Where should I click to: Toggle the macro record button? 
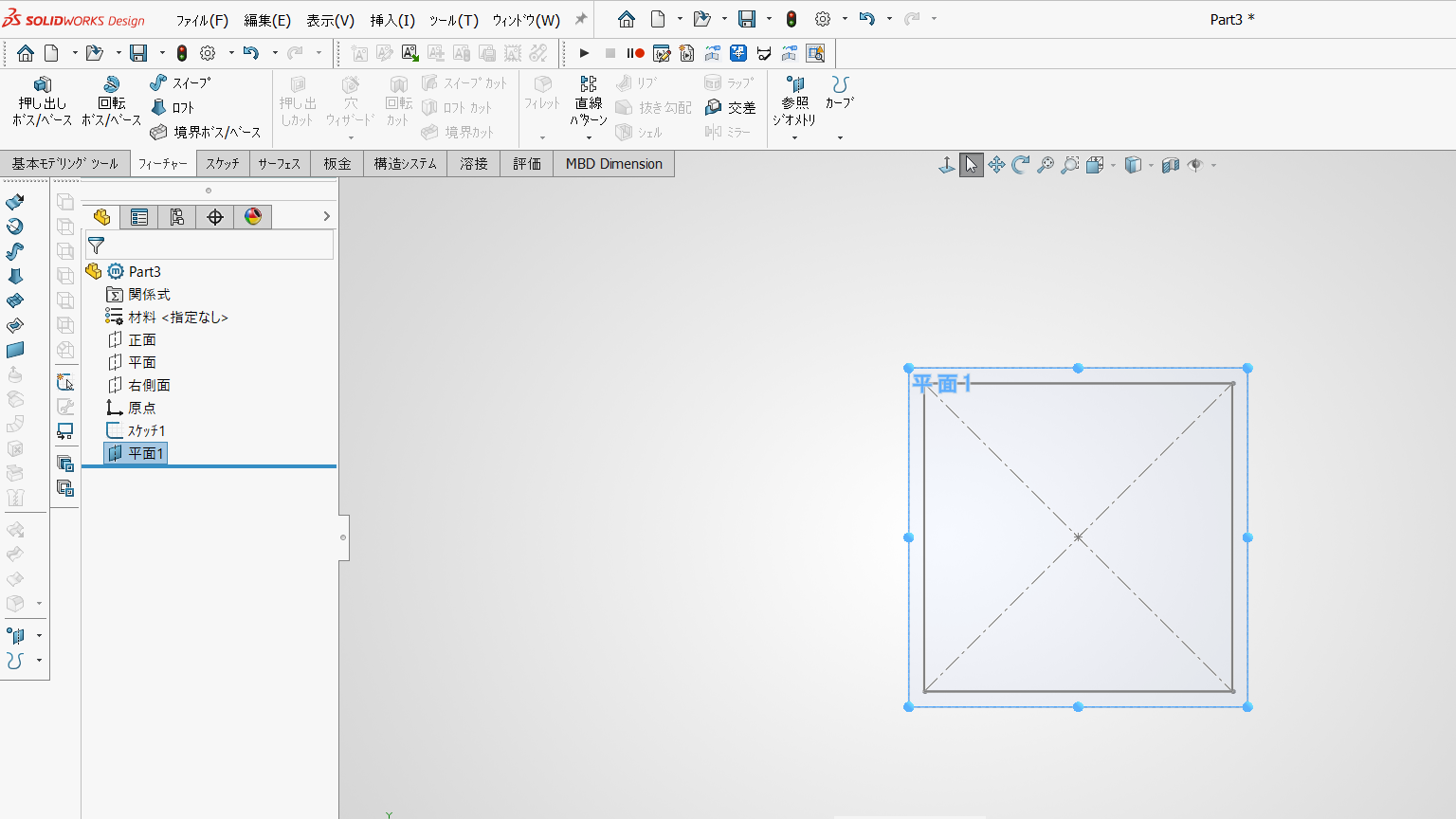(x=635, y=53)
